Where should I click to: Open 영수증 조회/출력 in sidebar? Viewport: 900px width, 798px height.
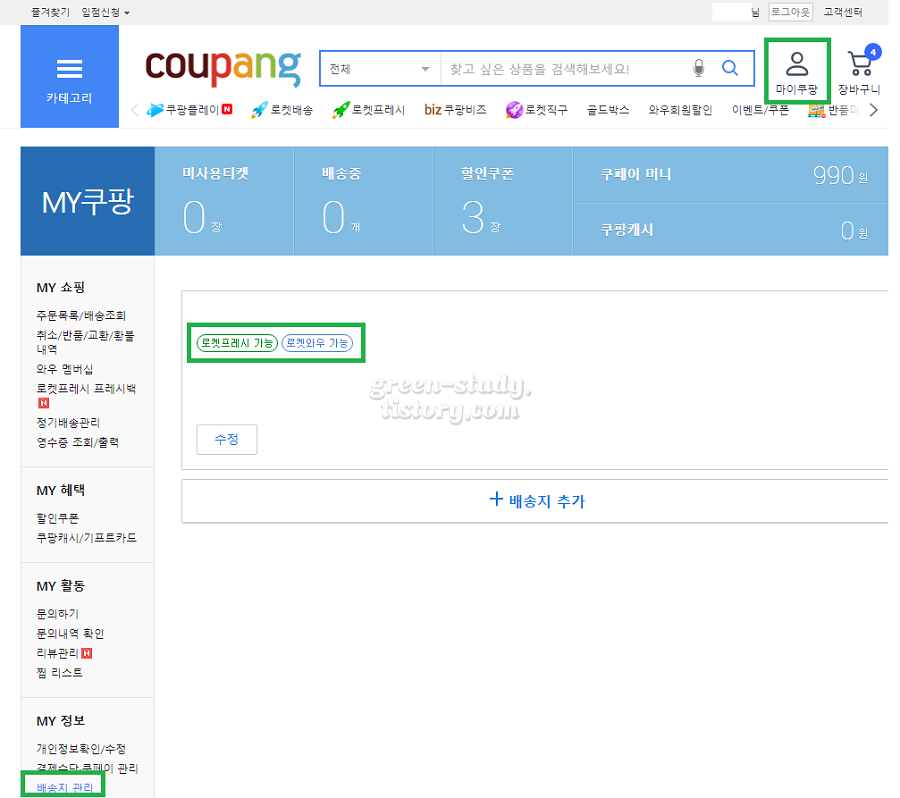coord(77,442)
